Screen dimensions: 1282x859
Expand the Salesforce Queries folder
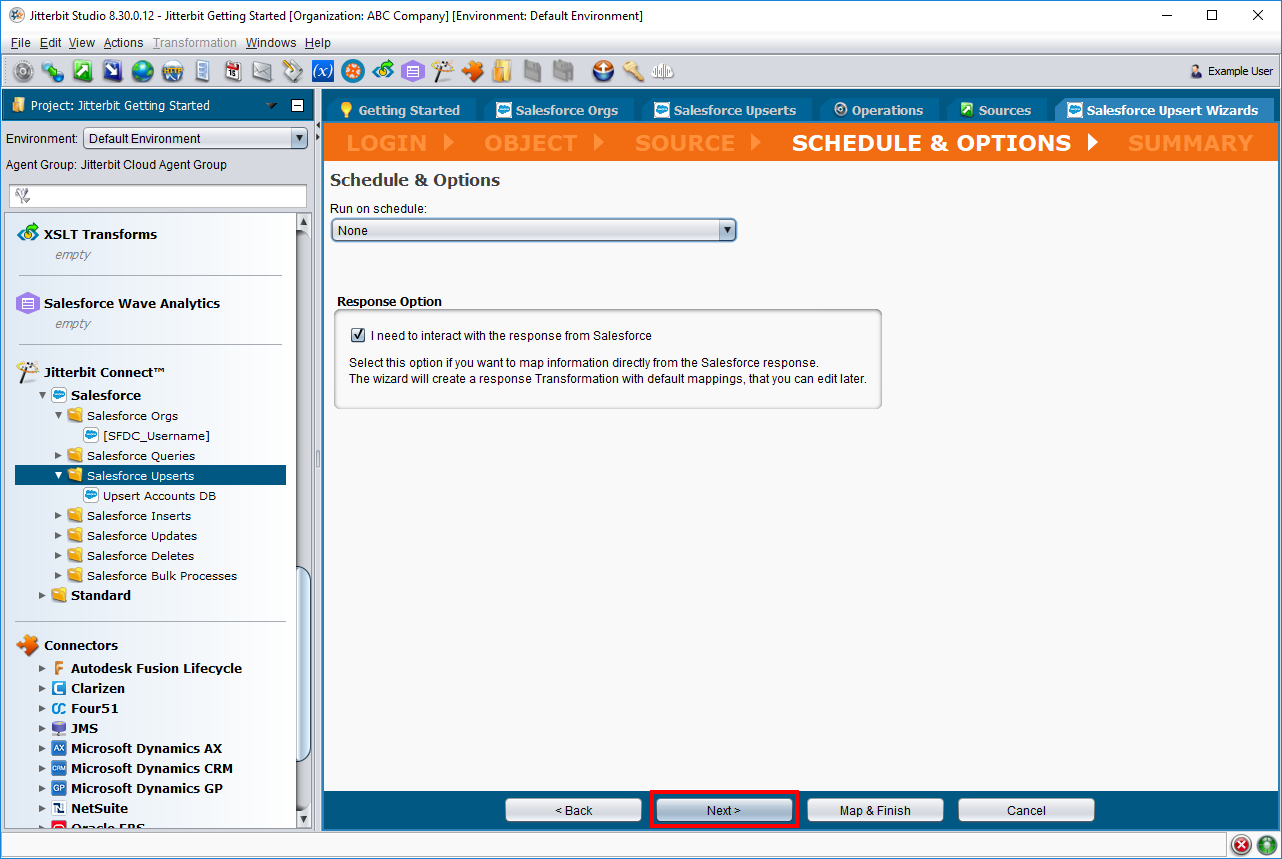click(59, 456)
